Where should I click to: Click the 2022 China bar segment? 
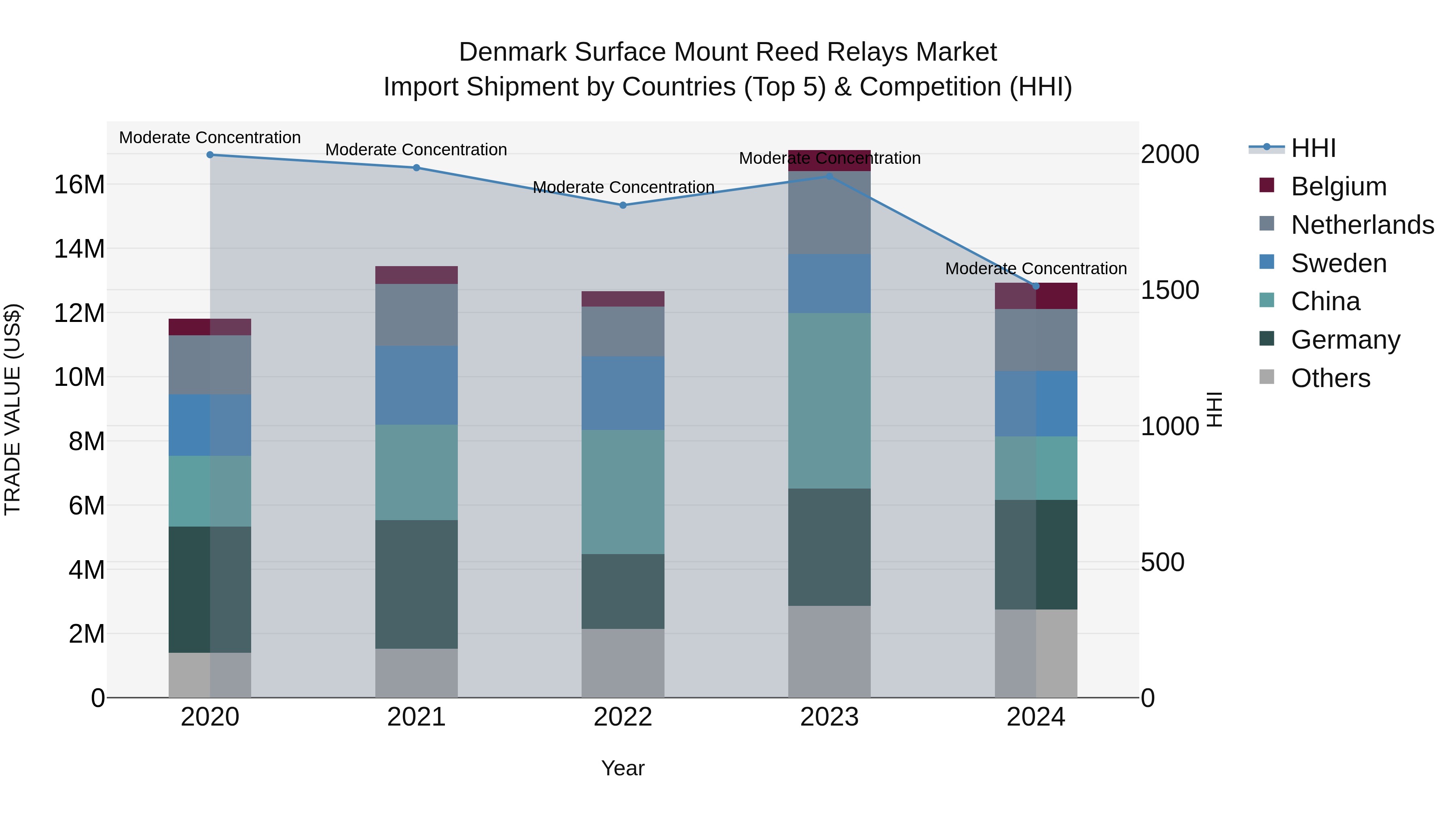tap(623, 492)
